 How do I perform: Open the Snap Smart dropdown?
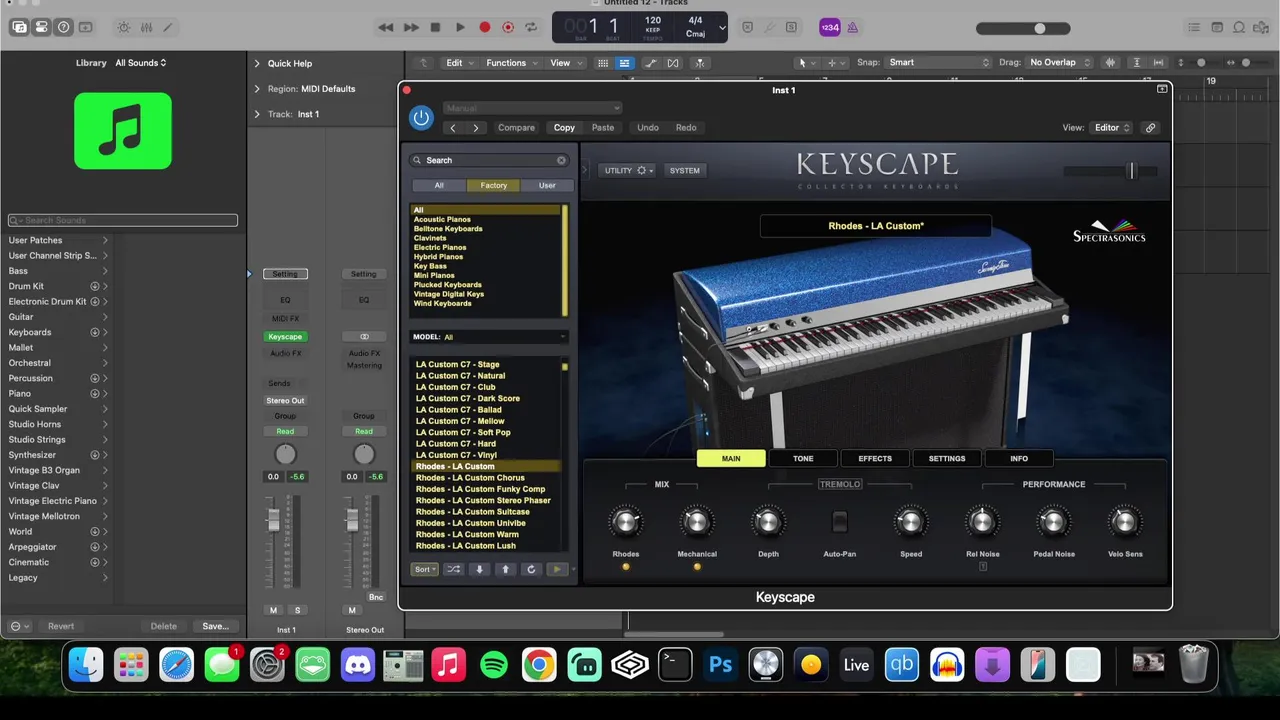click(939, 62)
